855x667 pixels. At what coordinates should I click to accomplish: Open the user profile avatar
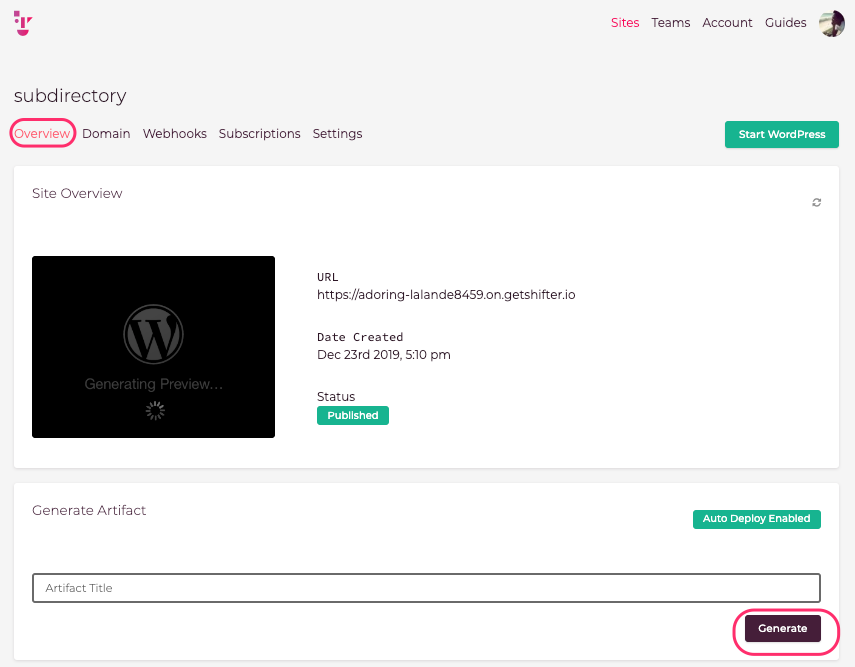[832, 23]
